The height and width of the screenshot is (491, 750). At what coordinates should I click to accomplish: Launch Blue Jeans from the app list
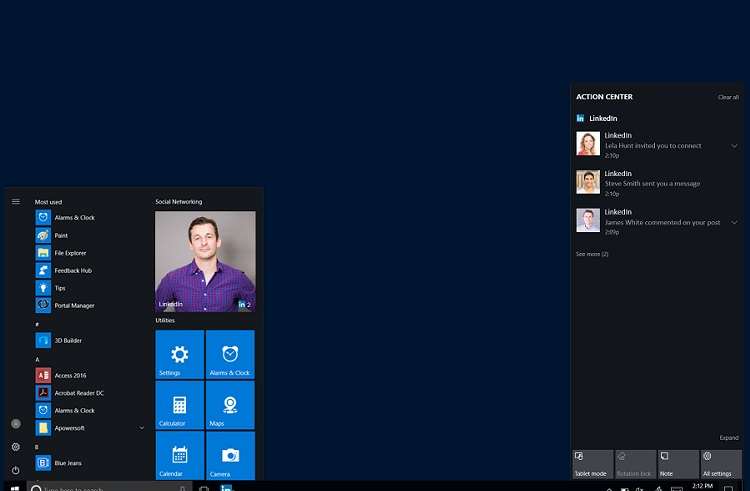[58, 463]
